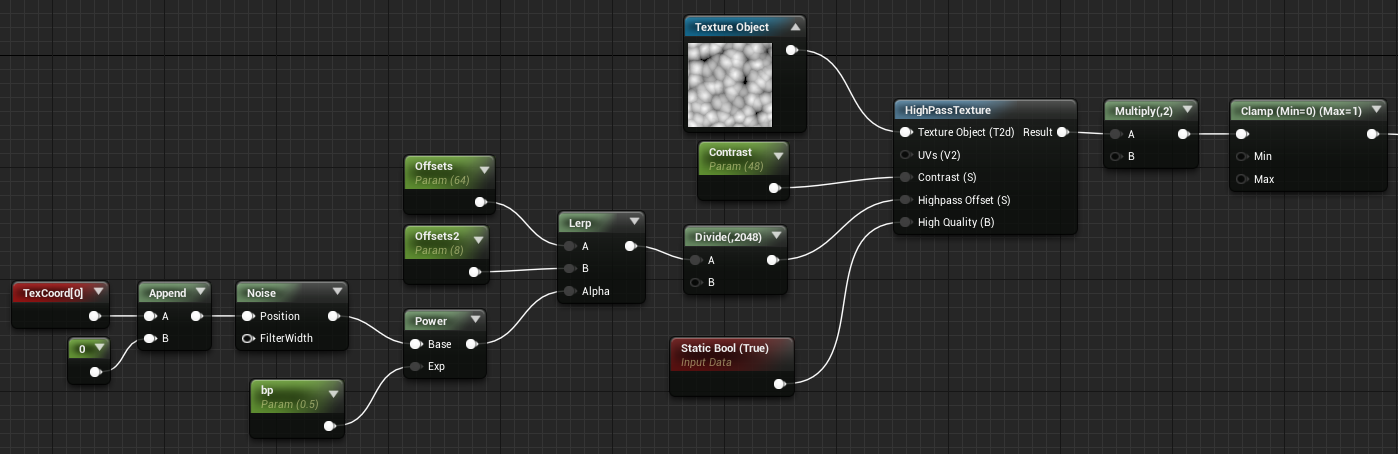Viewport: 1398px width, 454px height.
Task: Expand the Append node arrow
Action: (201, 293)
